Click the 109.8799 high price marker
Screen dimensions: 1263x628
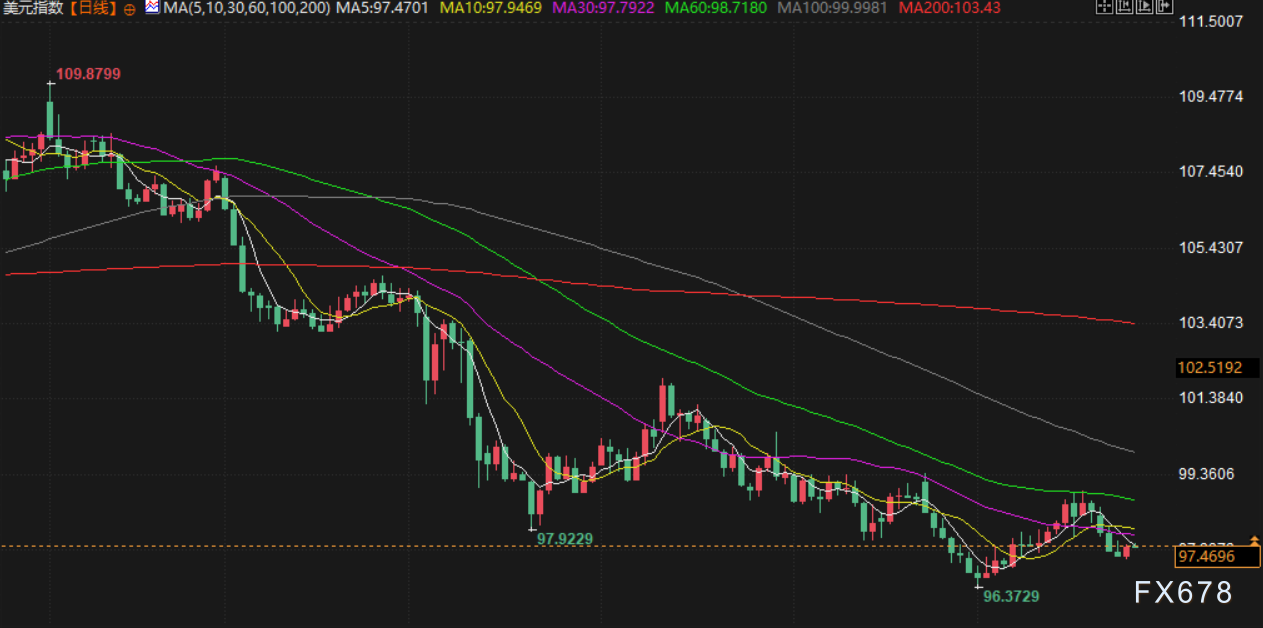pos(88,74)
